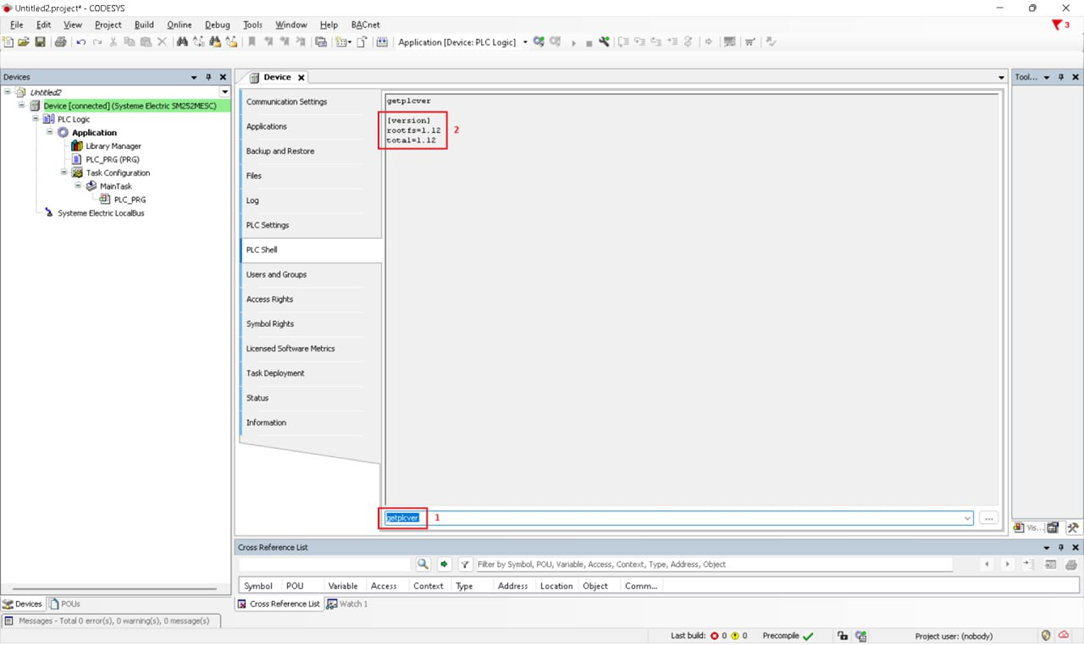This screenshot has height=645, width=1084.
Task: Collapse the PLC Logic tree node
Action: point(36,119)
